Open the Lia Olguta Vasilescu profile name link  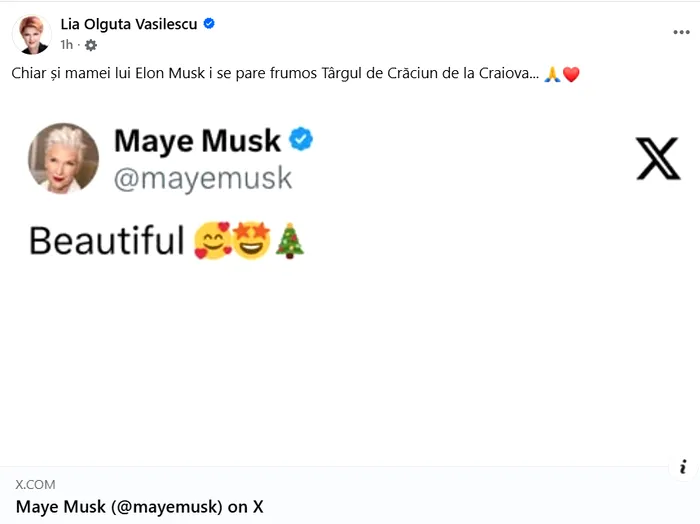point(129,25)
